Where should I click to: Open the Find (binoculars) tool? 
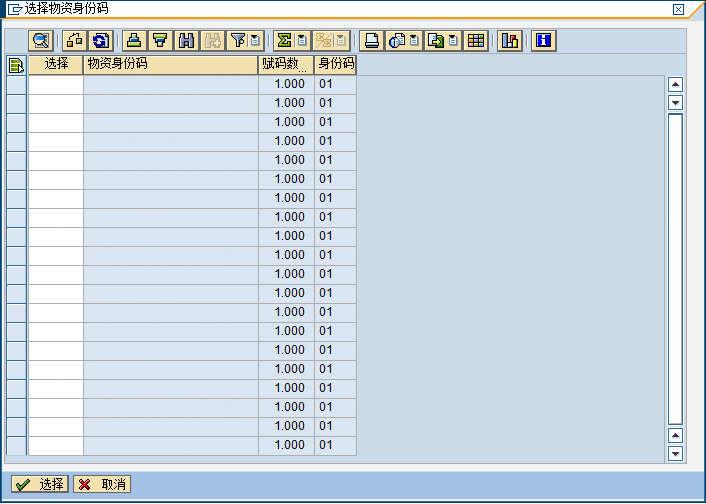pyautogui.click(x=185, y=41)
